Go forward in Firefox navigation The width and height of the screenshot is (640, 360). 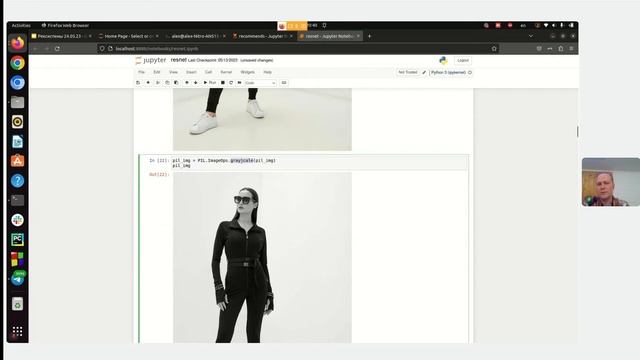point(47,49)
